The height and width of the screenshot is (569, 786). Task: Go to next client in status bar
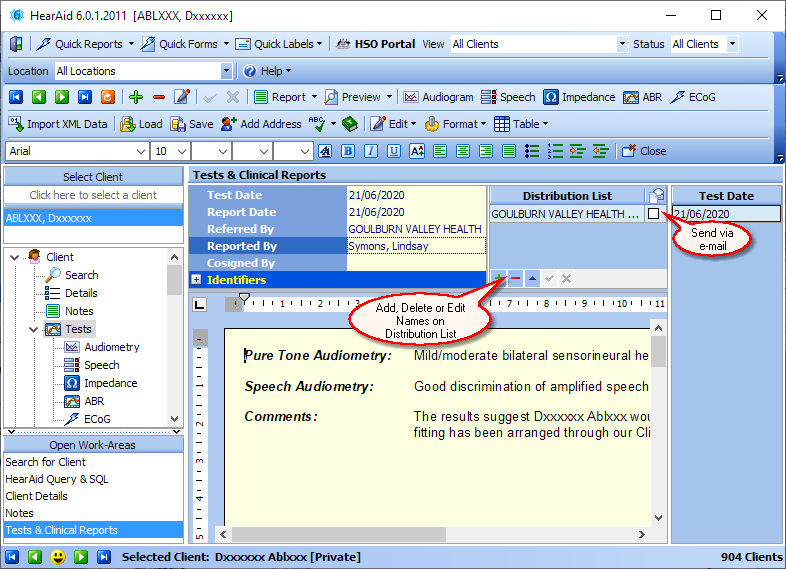tap(81, 556)
